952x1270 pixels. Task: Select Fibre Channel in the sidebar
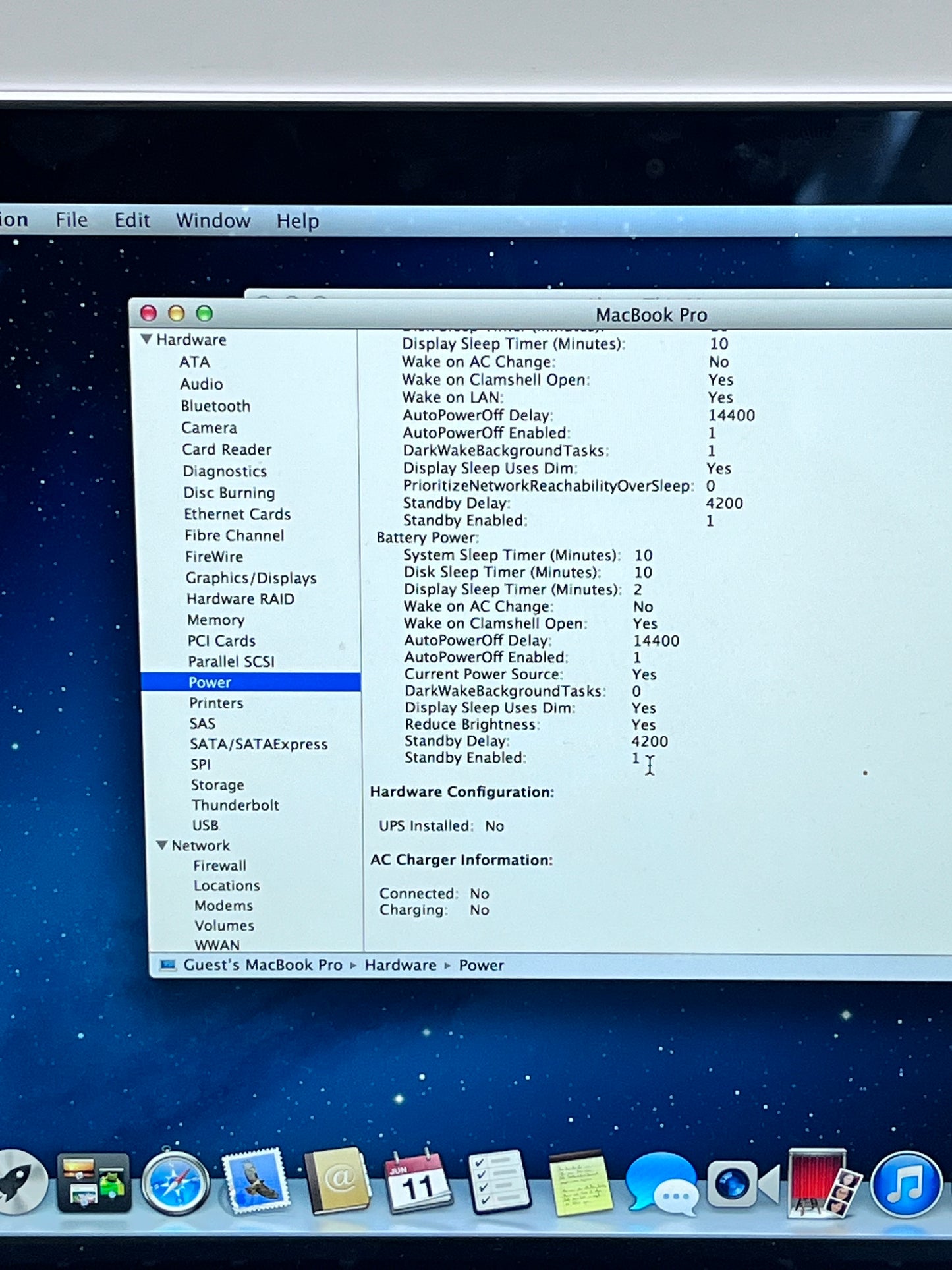tap(235, 535)
